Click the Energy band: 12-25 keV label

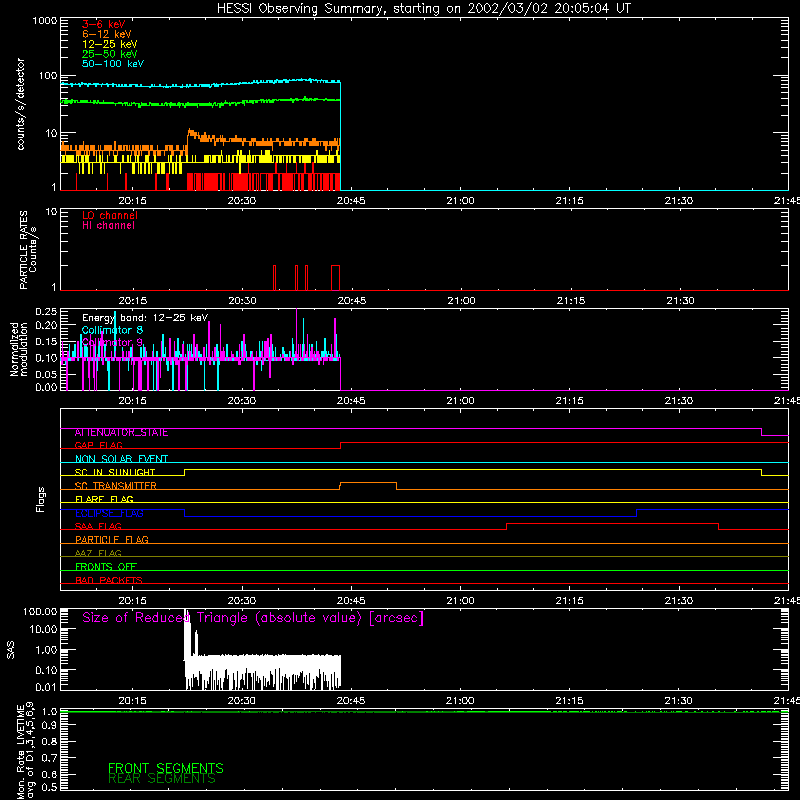click(145, 318)
